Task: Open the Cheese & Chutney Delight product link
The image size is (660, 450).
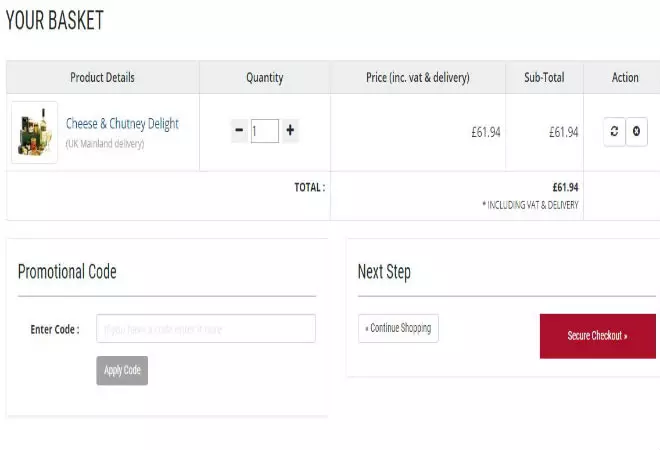Action: [122, 124]
